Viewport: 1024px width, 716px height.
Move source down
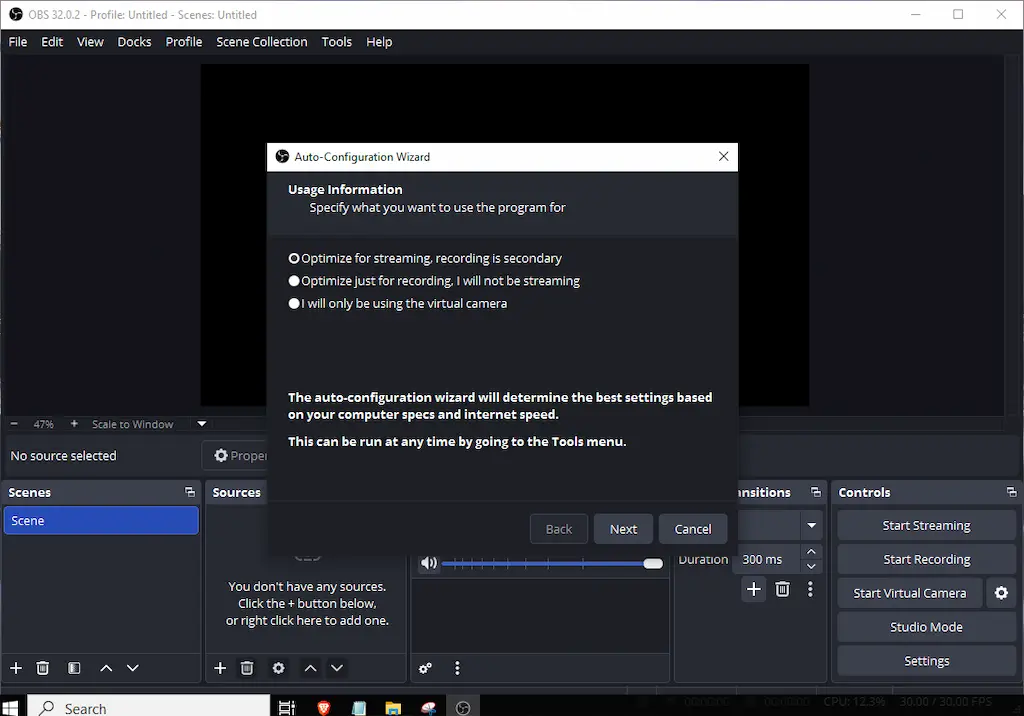coord(337,668)
